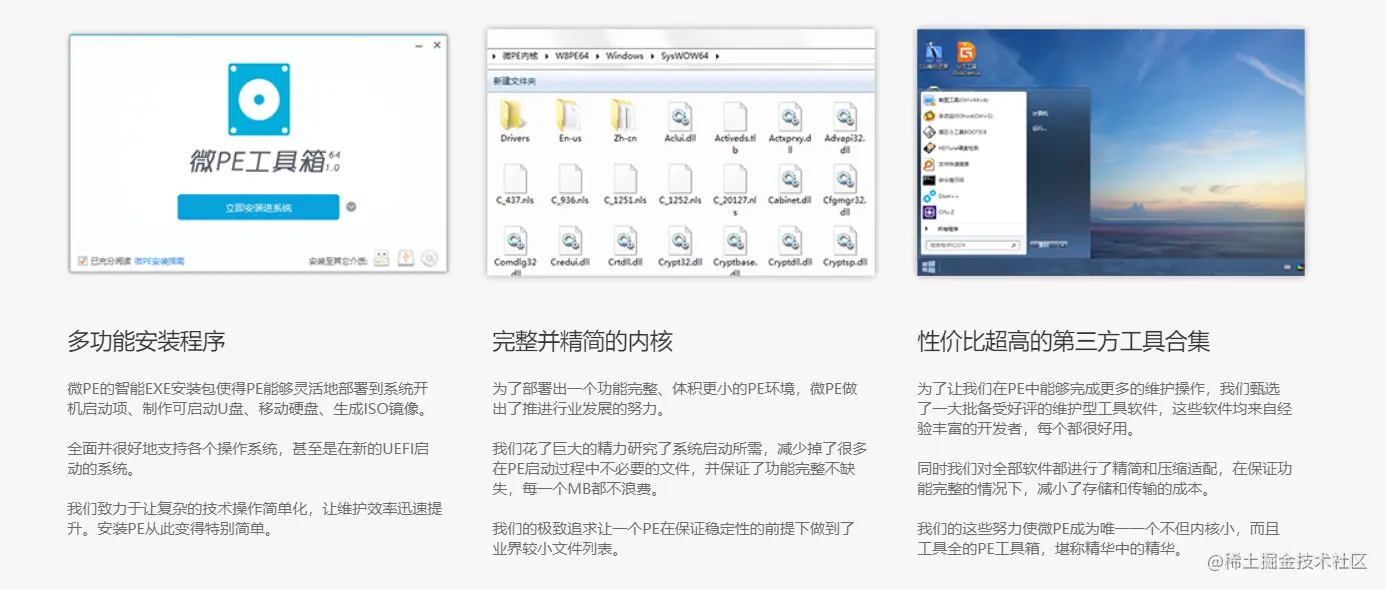Screen dimensions: 1386x590
Task: Click the generate ISO image icon
Action: [430, 258]
